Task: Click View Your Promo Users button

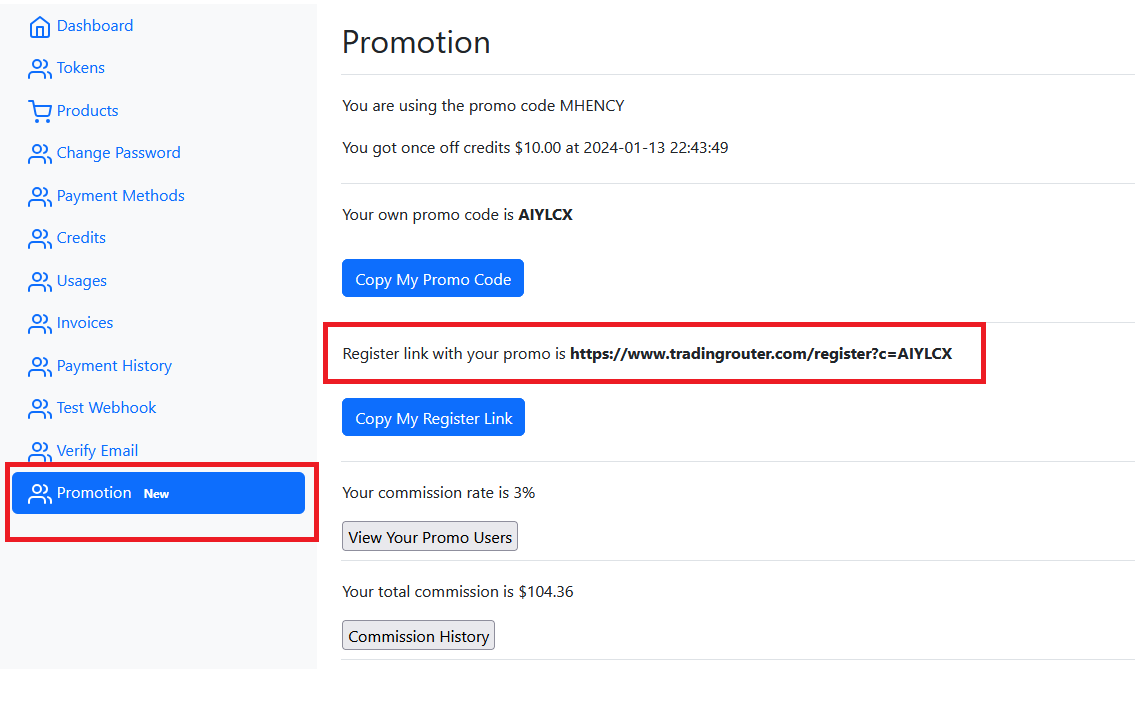Action: 430,537
